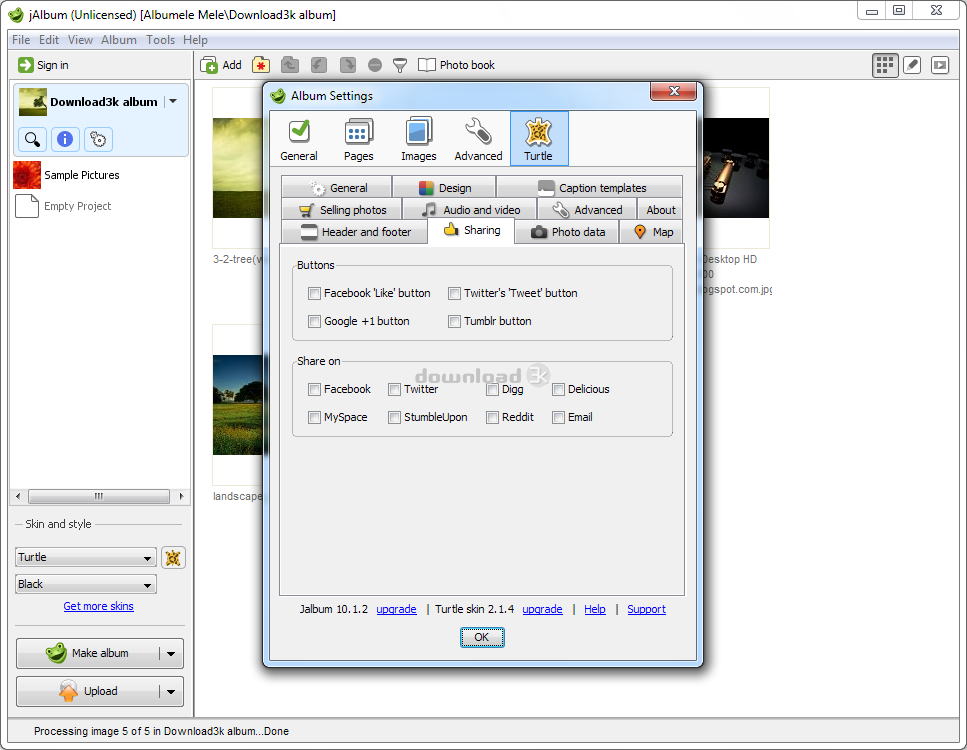
Task: Open the Edit menu
Action: pyautogui.click(x=49, y=39)
